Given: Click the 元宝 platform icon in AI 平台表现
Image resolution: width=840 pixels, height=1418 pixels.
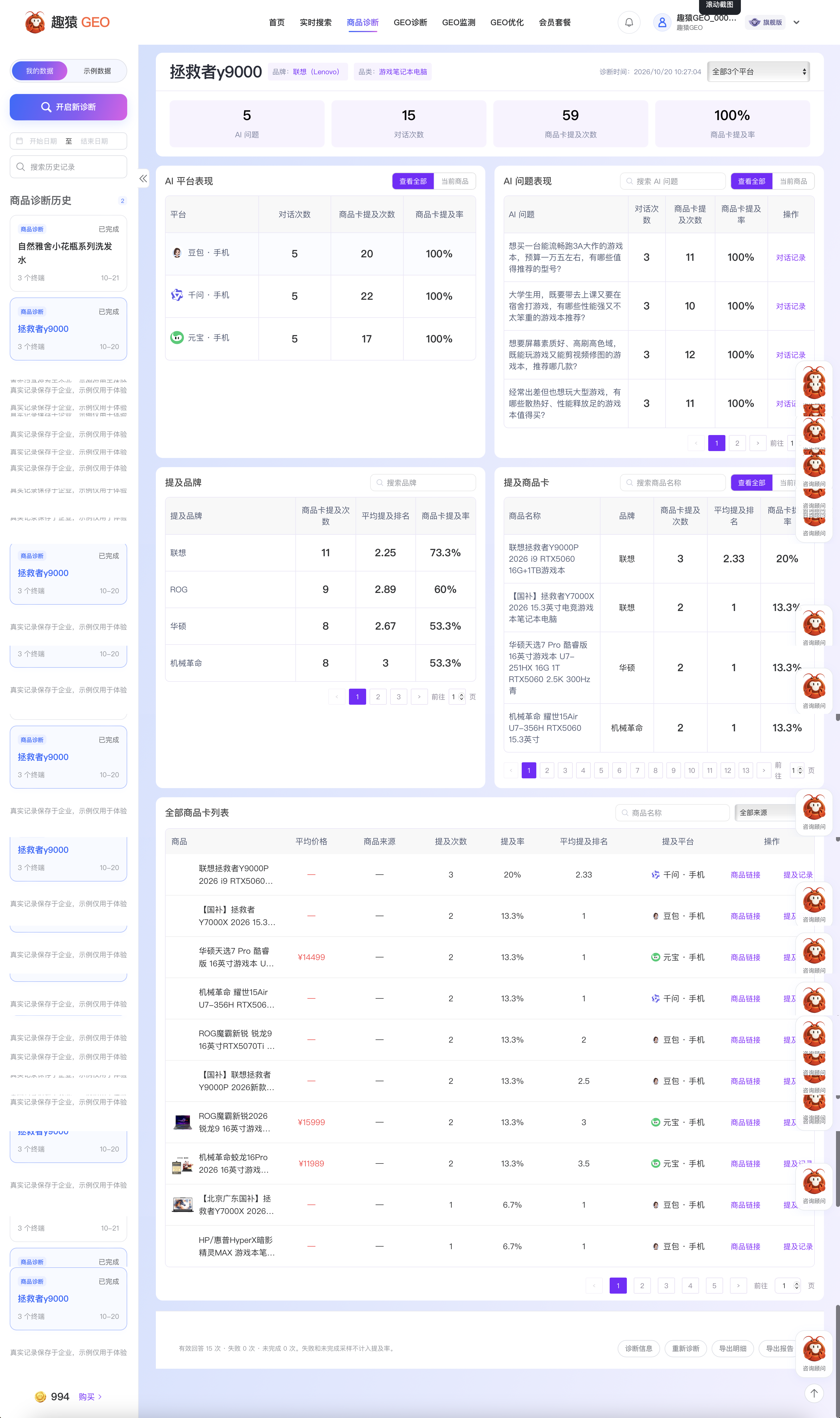Looking at the screenshot, I should coord(177,337).
